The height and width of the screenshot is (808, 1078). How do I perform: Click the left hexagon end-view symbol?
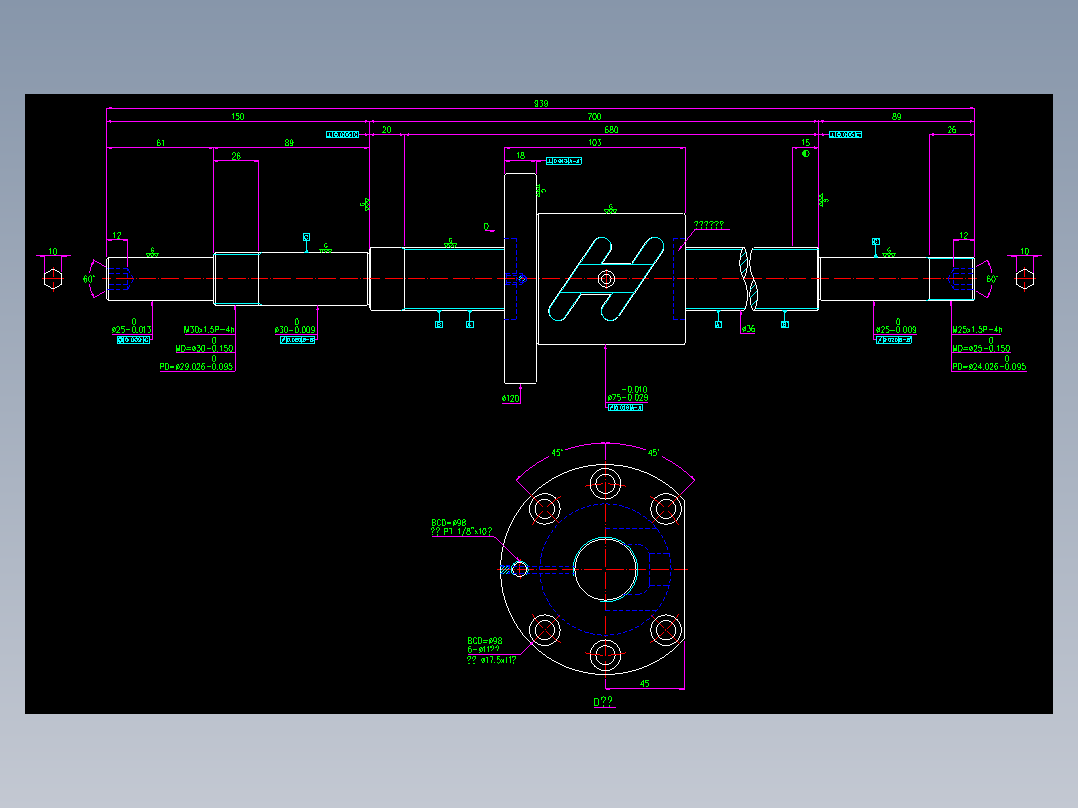click(53, 279)
